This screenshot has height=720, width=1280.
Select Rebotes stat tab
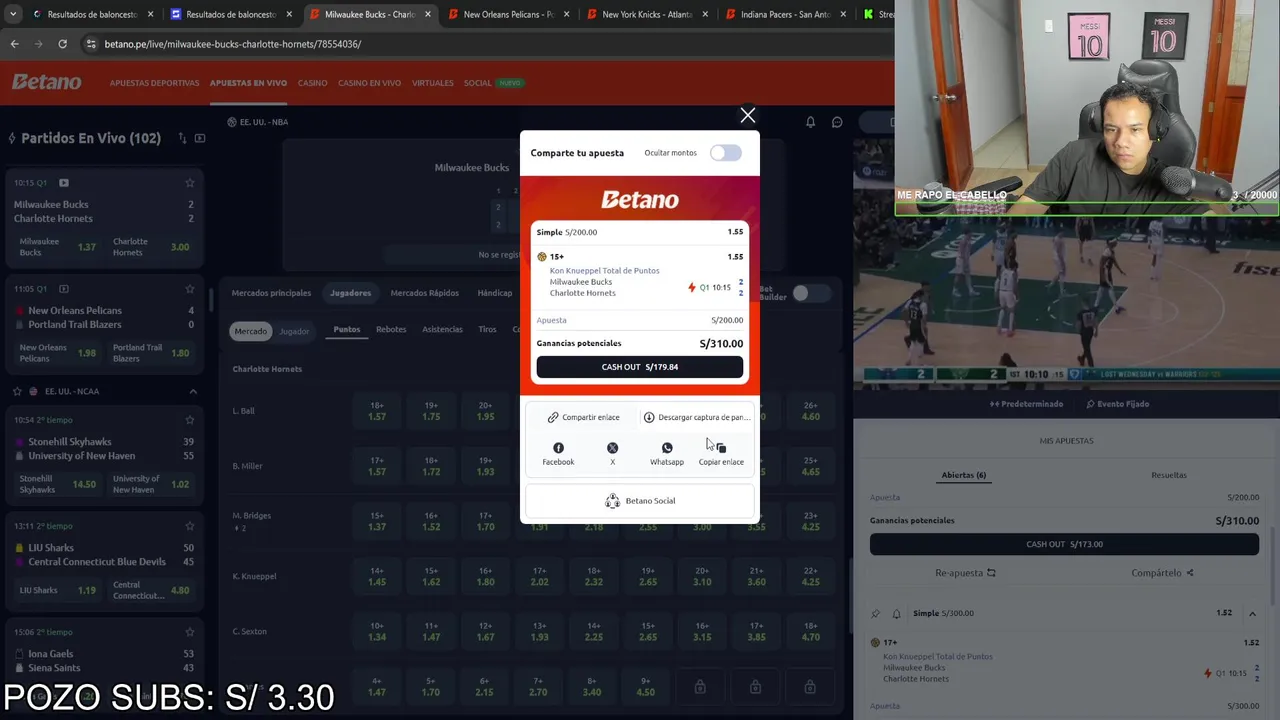(x=391, y=329)
